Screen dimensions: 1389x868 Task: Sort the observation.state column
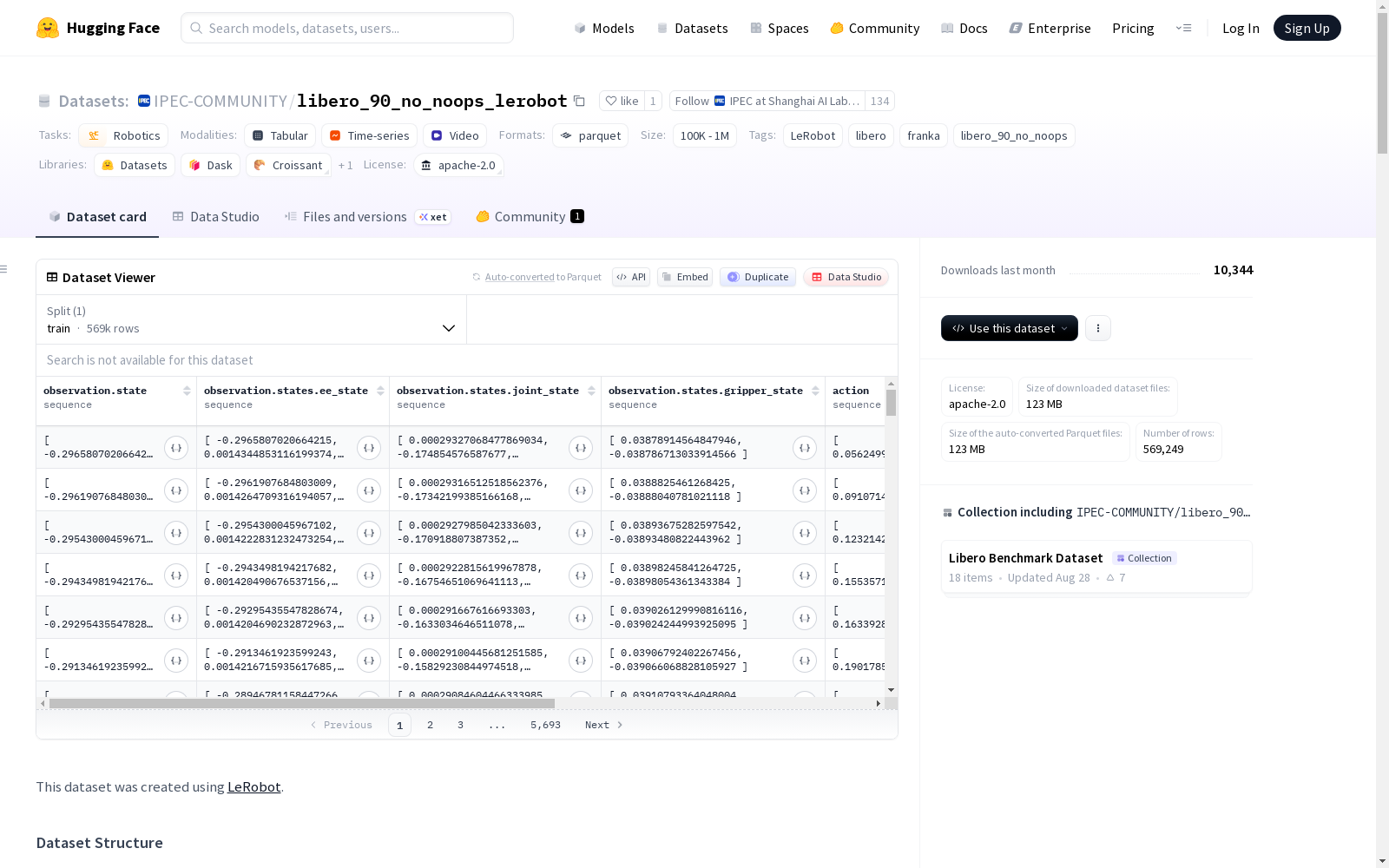click(187, 391)
